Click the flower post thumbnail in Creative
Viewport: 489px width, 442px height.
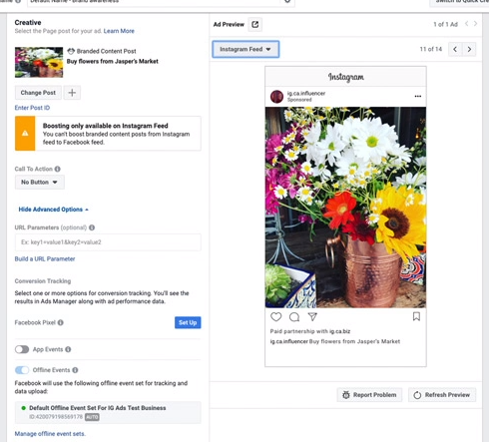pos(39,62)
